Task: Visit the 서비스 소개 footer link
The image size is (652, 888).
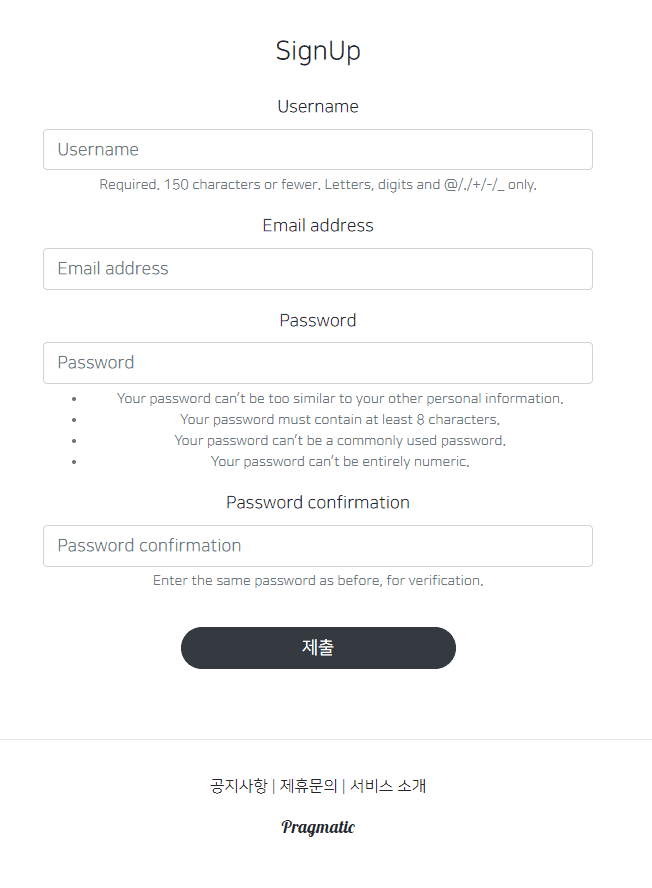Action: tap(388, 786)
